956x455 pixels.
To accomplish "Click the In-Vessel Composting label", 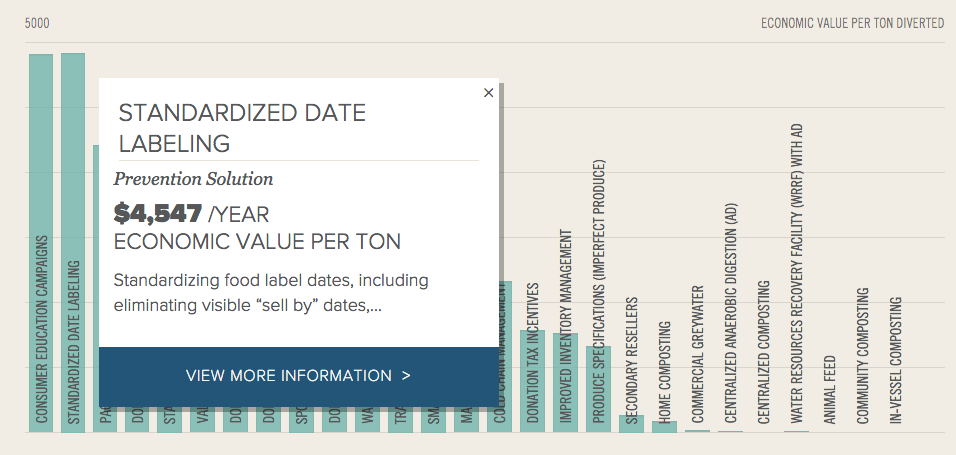I will click(x=895, y=360).
